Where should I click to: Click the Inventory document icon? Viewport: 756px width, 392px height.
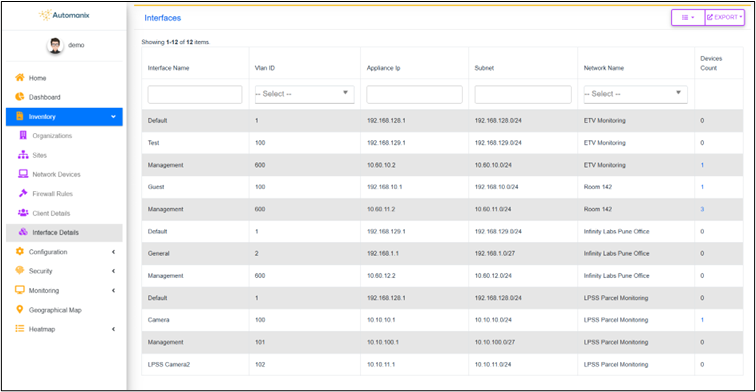point(20,116)
